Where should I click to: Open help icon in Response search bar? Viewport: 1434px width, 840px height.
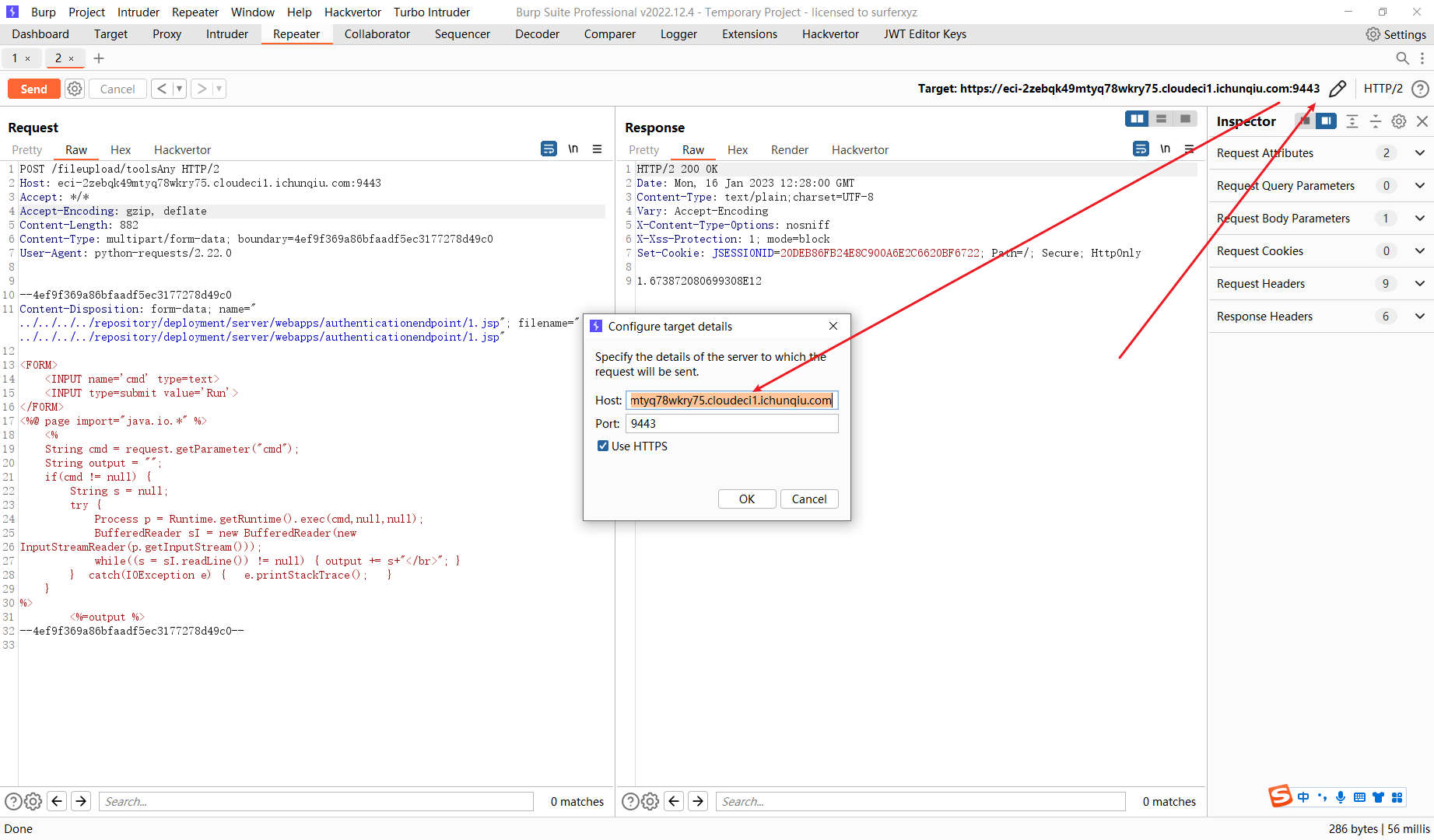(631, 801)
